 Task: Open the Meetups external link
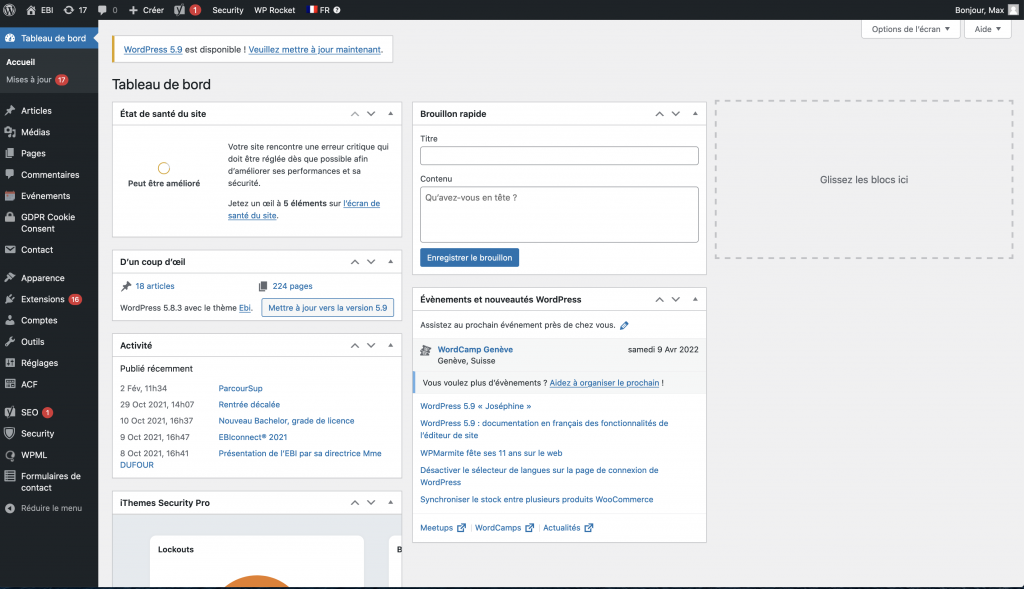[443, 528]
